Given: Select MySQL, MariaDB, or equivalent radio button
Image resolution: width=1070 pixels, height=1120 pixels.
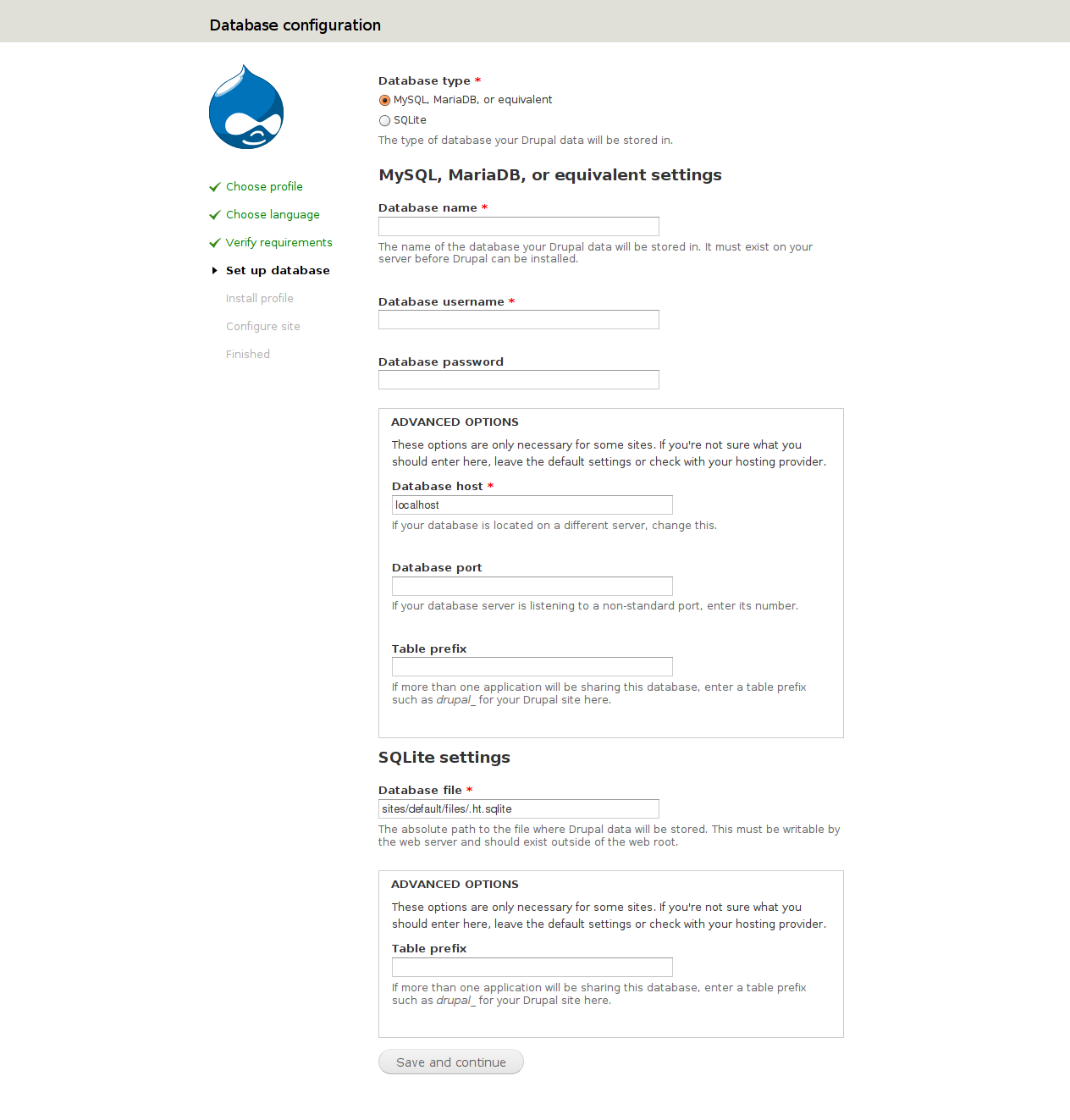Looking at the screenshot, I should (384, 101).
